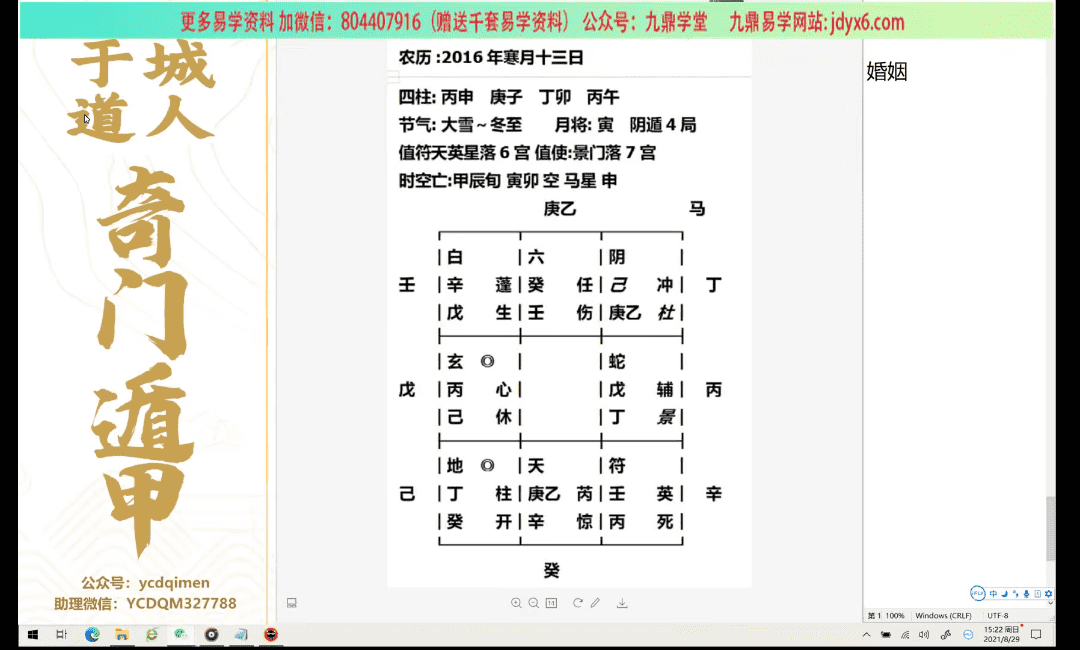Open the Windows Start menu

[x=31, y=634]
